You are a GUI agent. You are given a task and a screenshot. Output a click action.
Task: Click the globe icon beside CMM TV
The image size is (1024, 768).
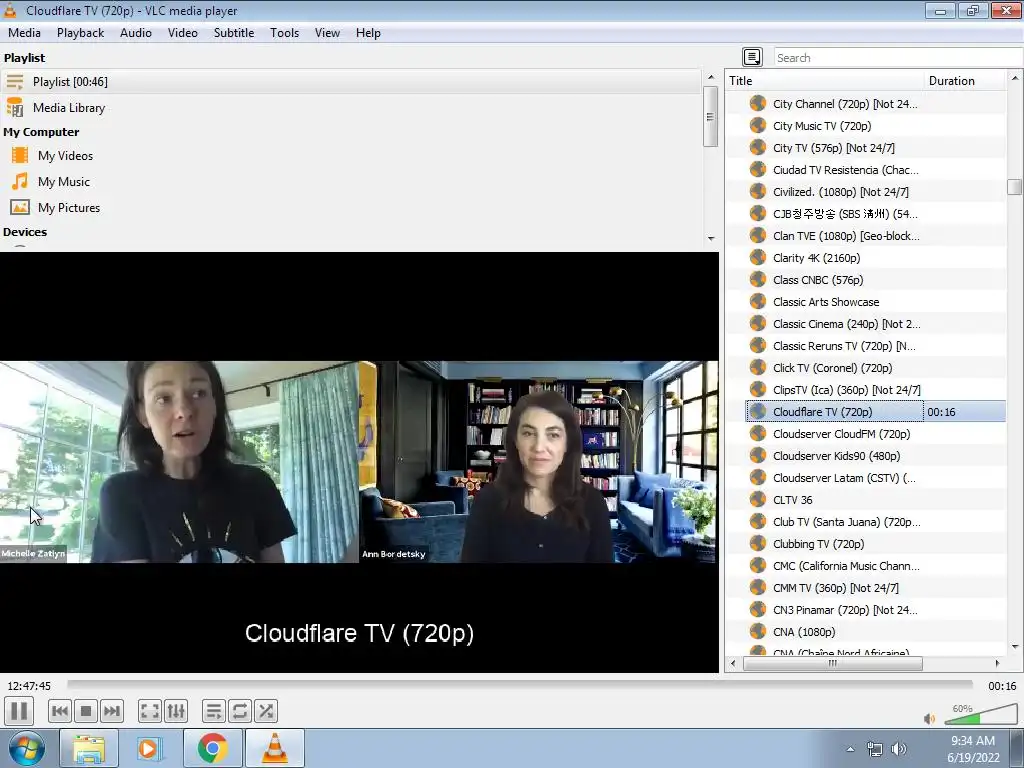[758, 587]
